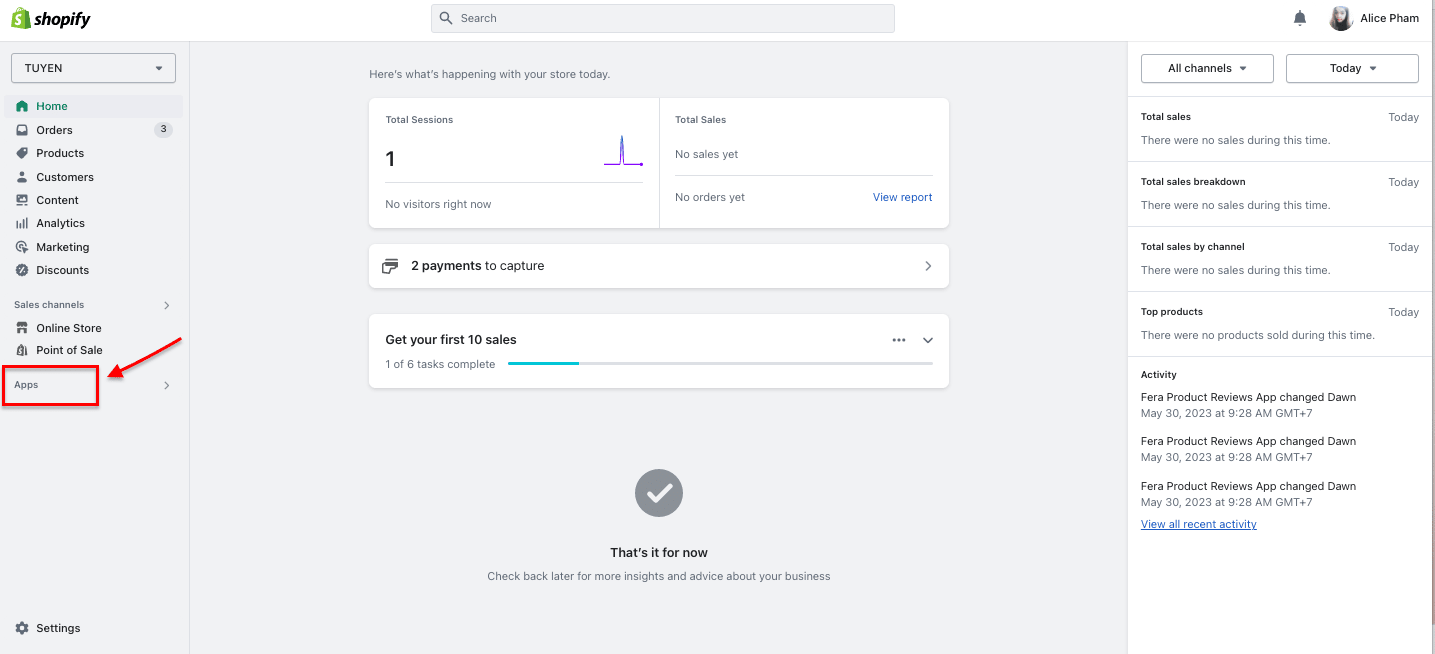Click the Settings gear icon
1435x654 pixels.
click(22, 628)
